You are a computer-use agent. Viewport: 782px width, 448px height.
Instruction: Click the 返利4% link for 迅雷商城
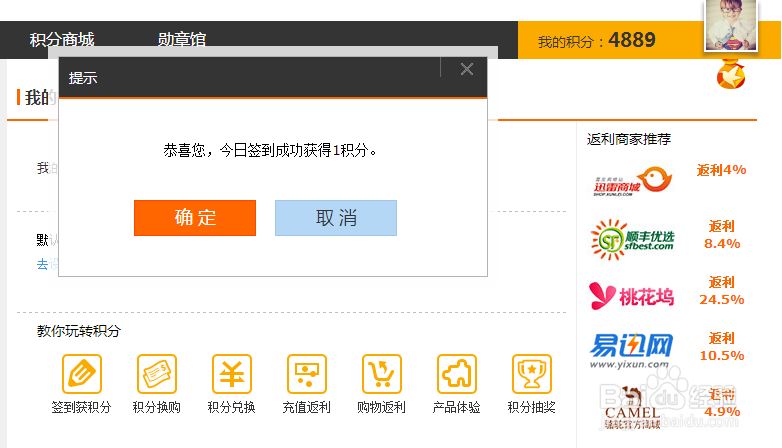pos(721,170)
